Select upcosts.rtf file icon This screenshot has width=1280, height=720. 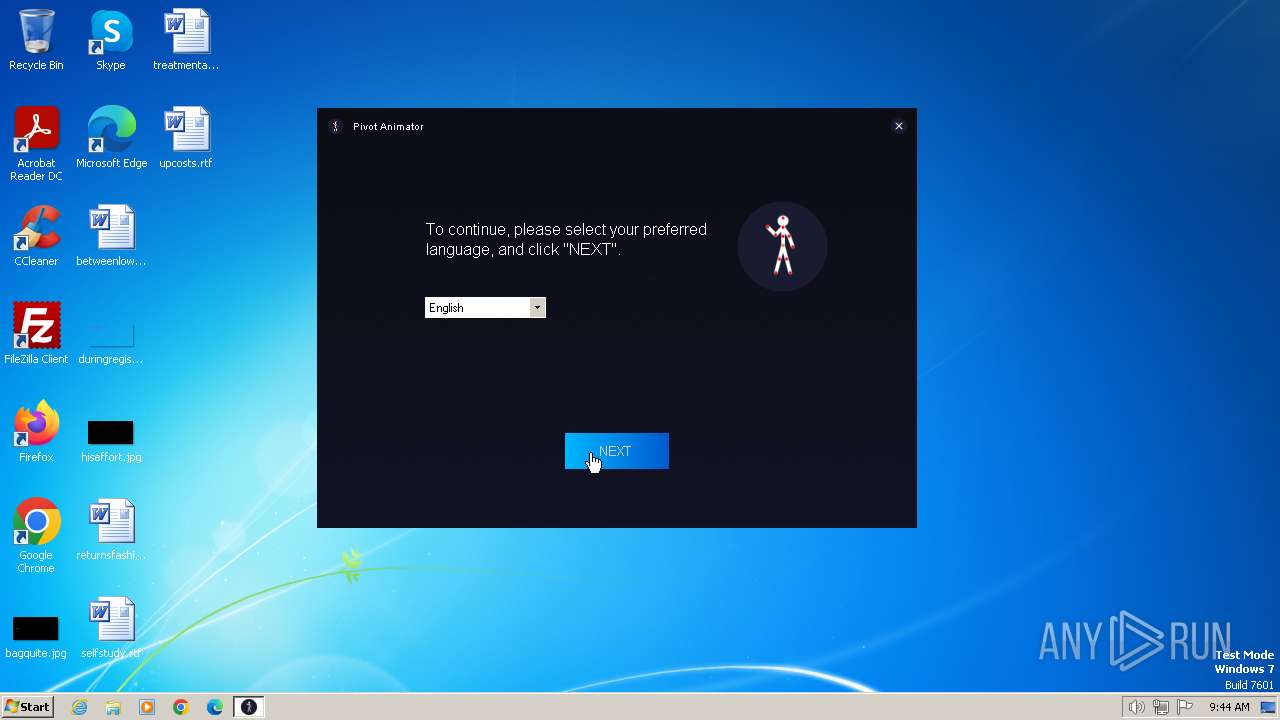[x=186, y=138]
